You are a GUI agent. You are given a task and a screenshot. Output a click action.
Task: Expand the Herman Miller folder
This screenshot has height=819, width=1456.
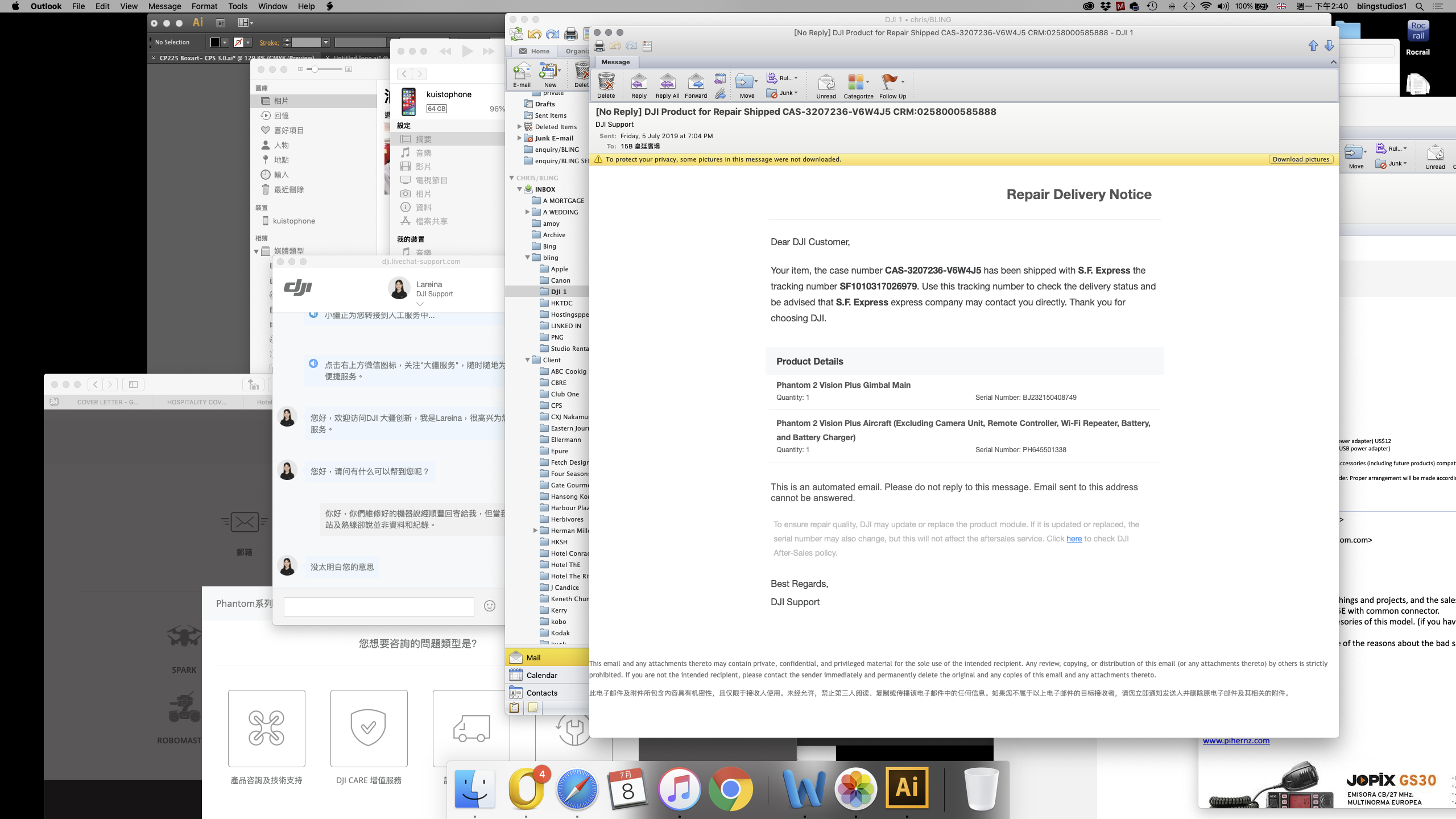[535, 531]
